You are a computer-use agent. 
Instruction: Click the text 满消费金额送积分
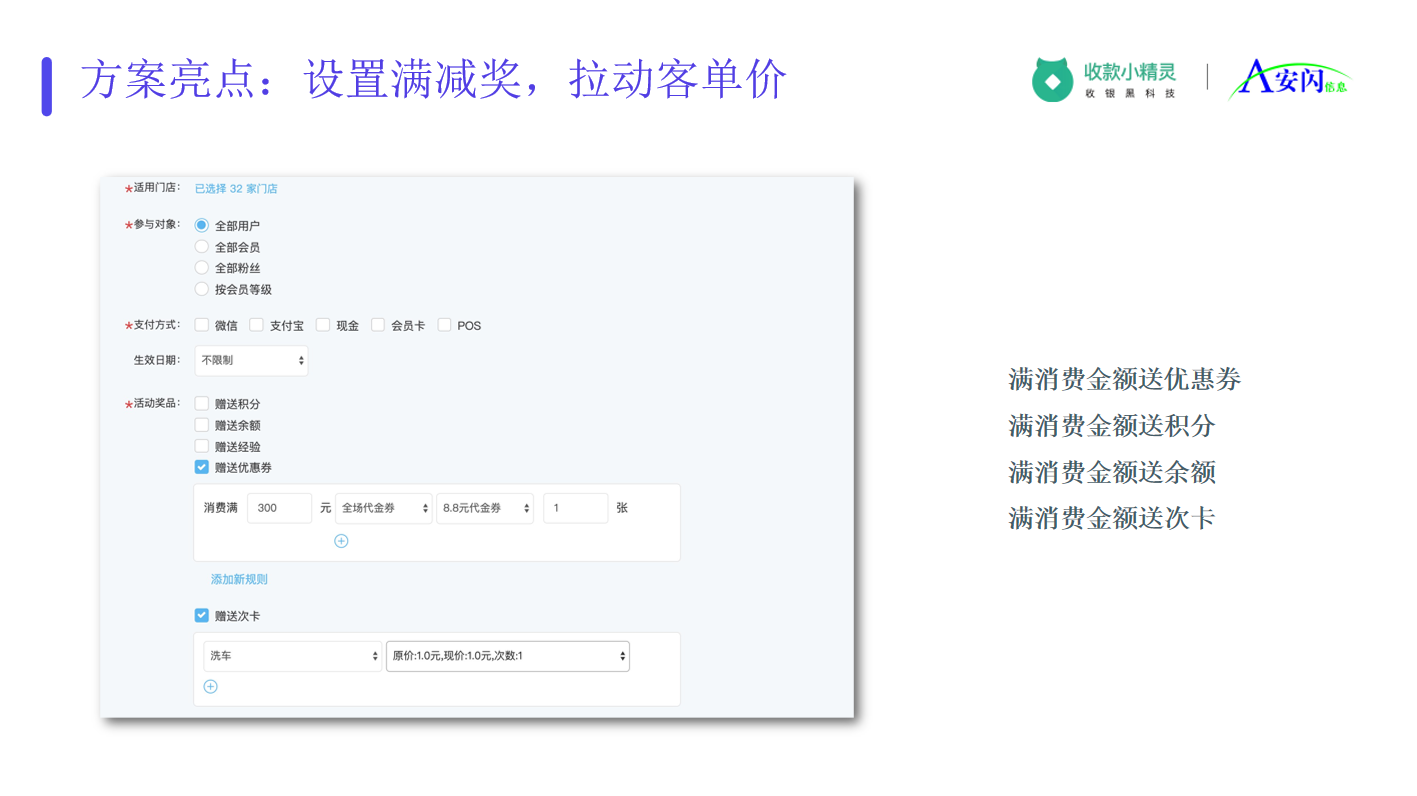coord(1112,426)
